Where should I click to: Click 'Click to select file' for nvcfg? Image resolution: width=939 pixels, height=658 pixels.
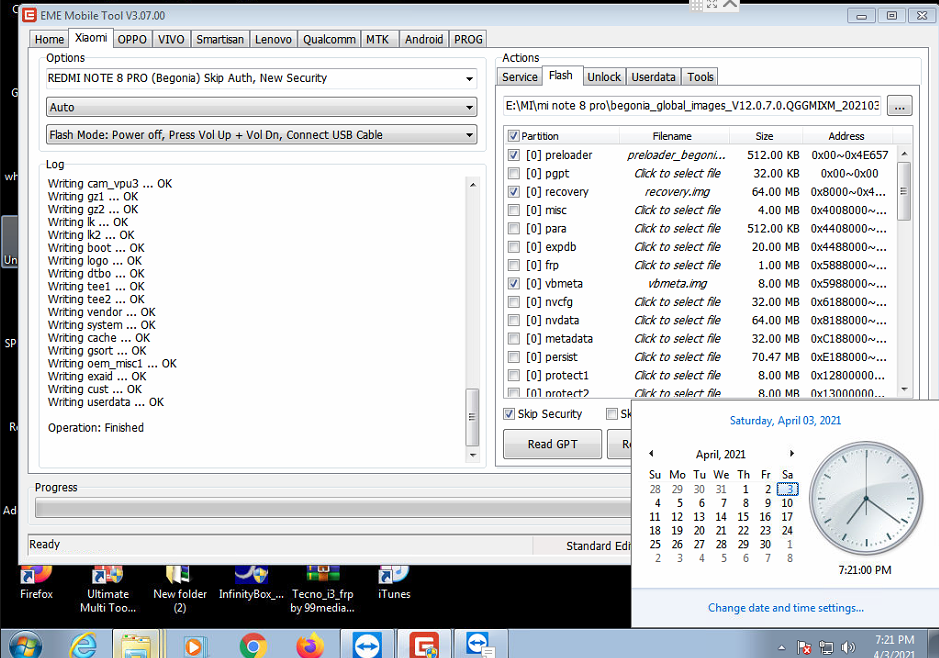click(x=677, y=302)
